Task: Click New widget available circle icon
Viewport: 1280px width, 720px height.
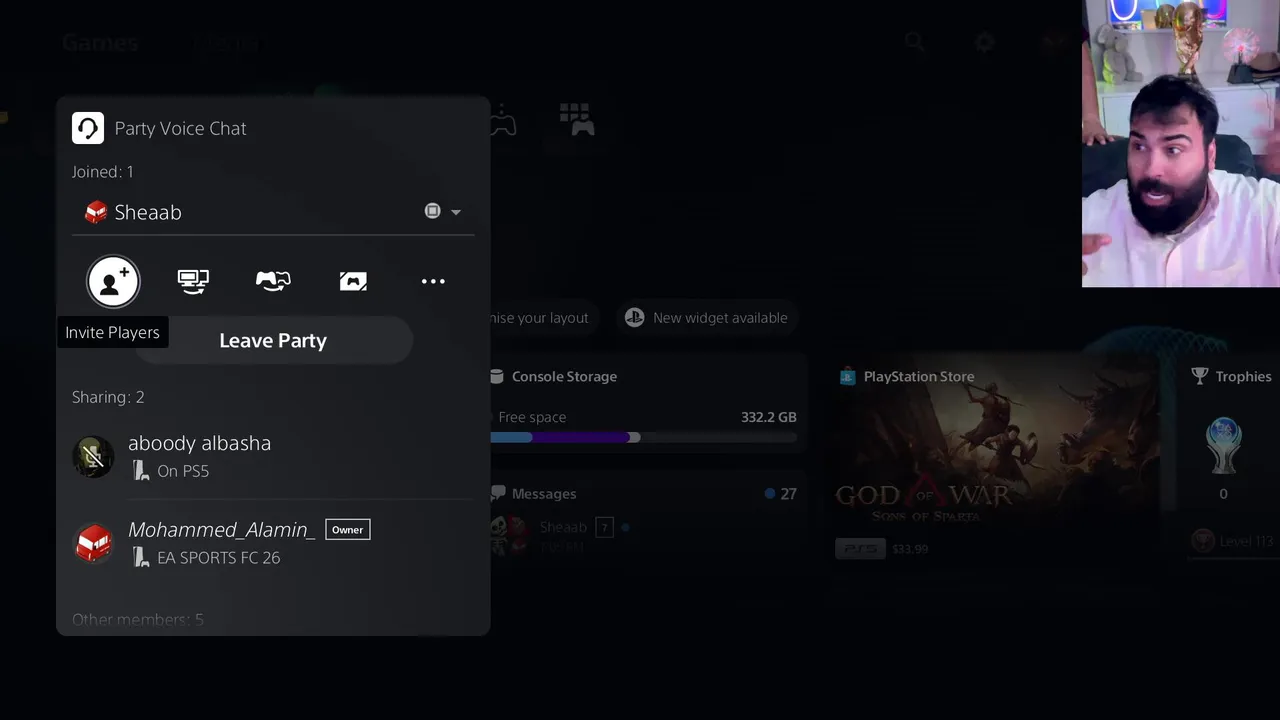Action: 635,318
